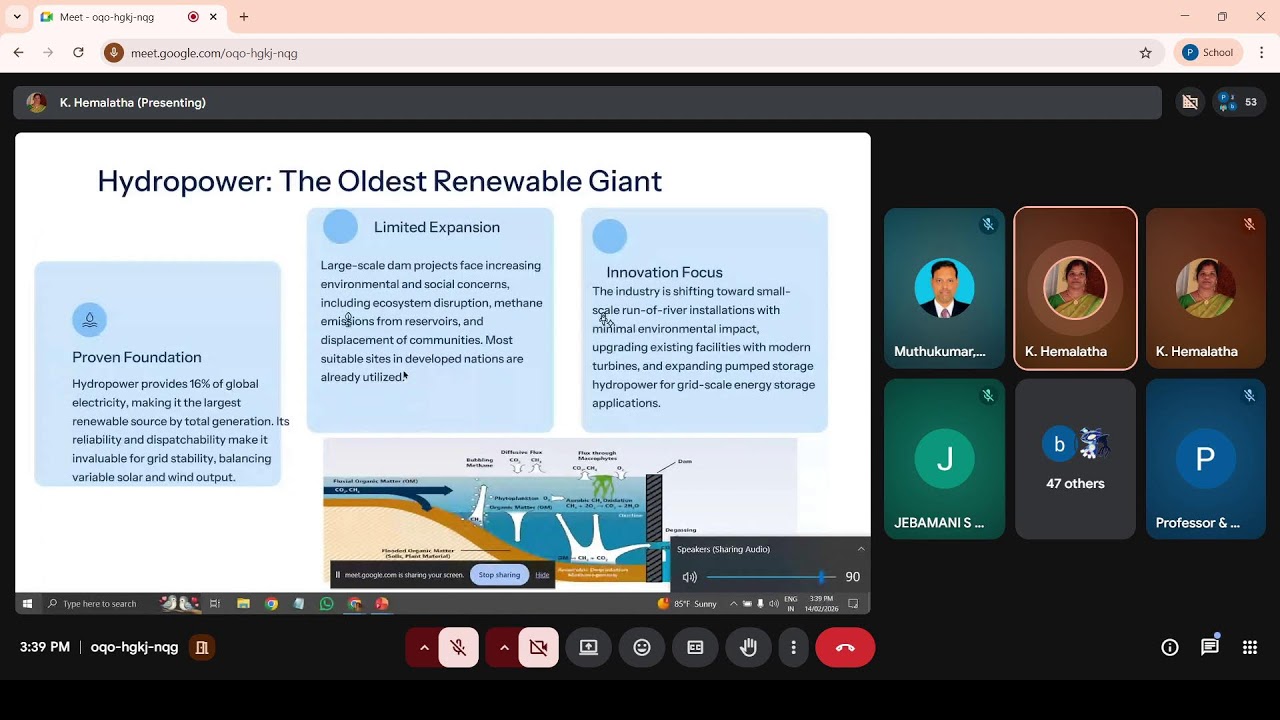1280x720 pixels.
Task: Open the 47 others participants tile
Action: pos(1075,459)
